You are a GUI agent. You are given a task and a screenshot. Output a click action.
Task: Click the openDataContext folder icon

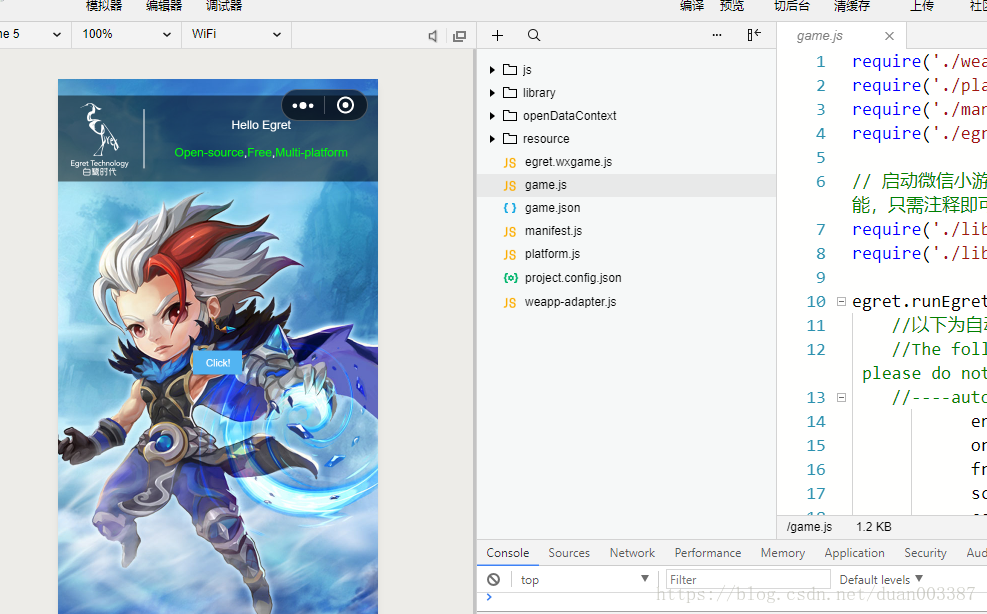510,115
